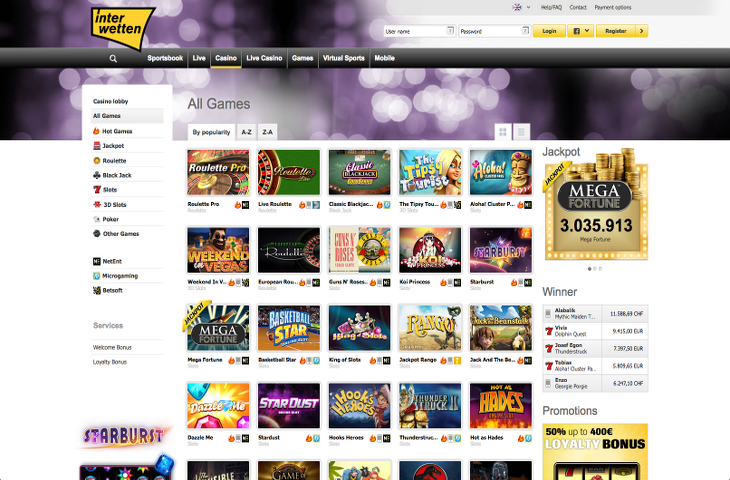Expand the Facebook login dropdown arrow
Viewport: 730px width, 480px height.
tap(587, 31)
